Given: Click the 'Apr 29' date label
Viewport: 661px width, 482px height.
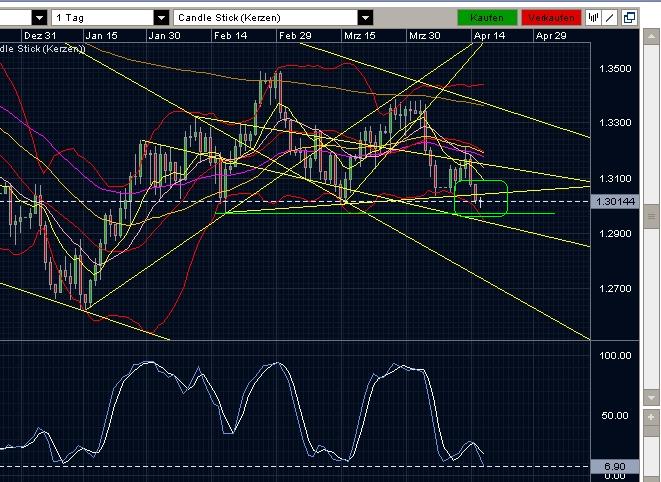Looking at the screenshot, I should (551, 35).
